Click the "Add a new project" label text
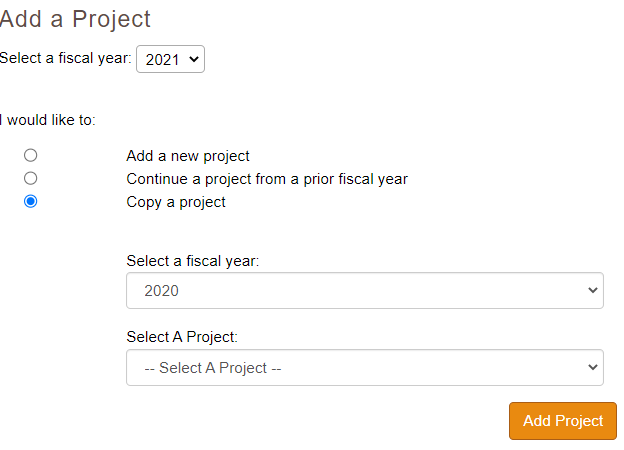The width and height of the screenshot is (624, 450). [188, 156]
